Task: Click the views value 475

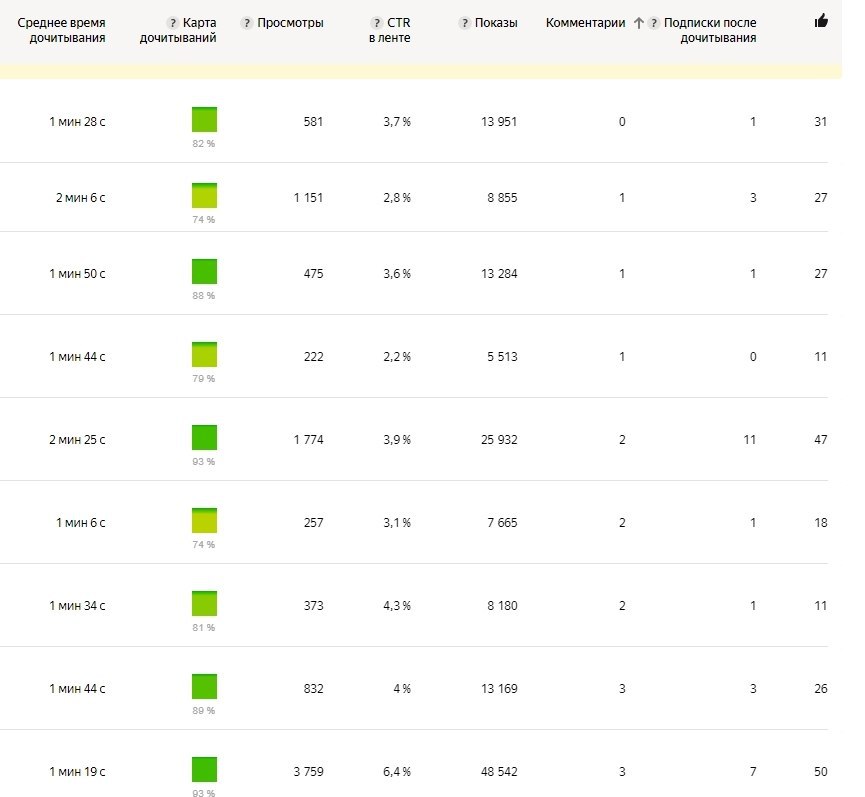Action: coord(313,274)
